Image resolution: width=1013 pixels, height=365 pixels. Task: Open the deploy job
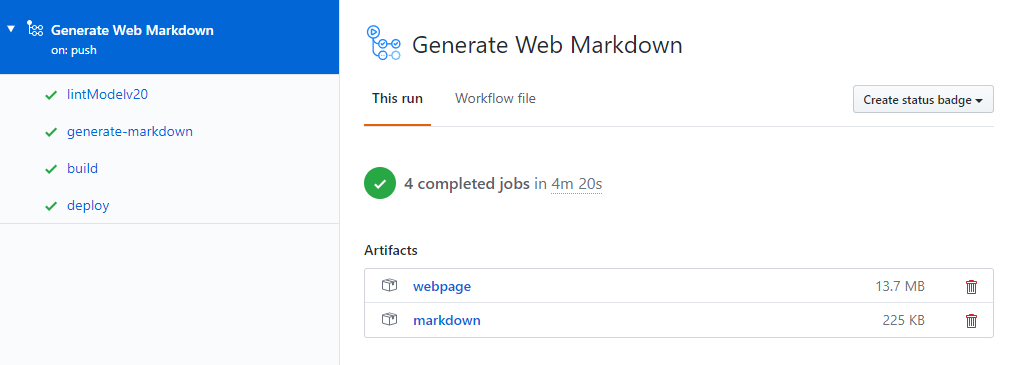[88, 205]
